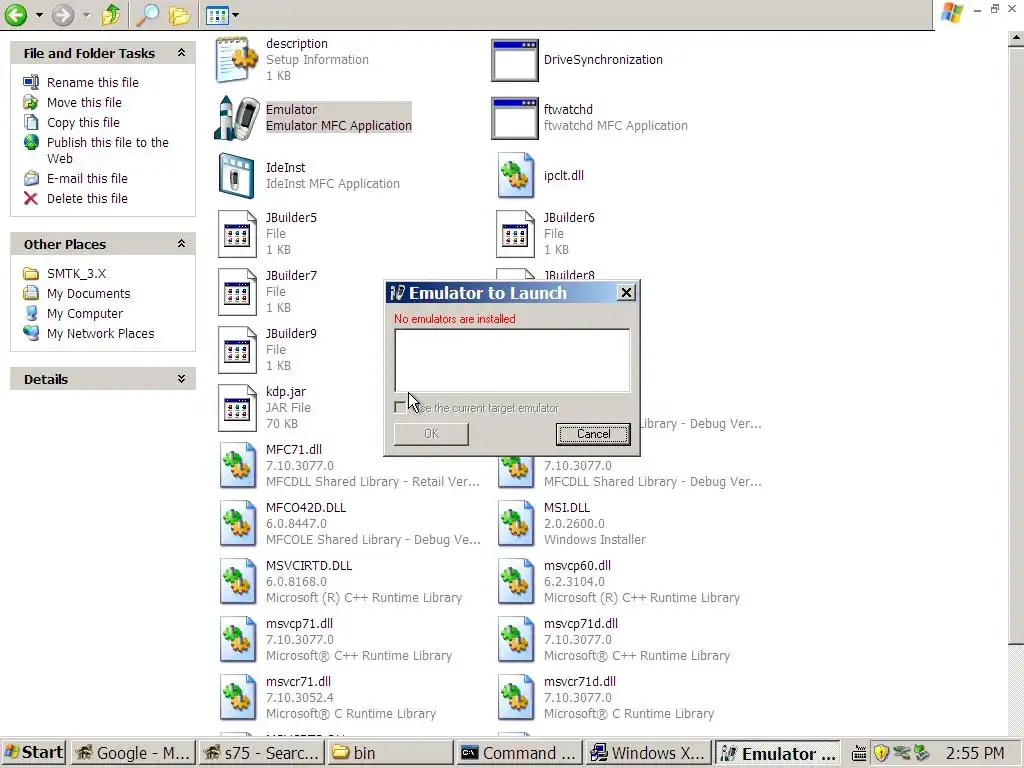Select the ftwatchd application icon

pos(515,118)
